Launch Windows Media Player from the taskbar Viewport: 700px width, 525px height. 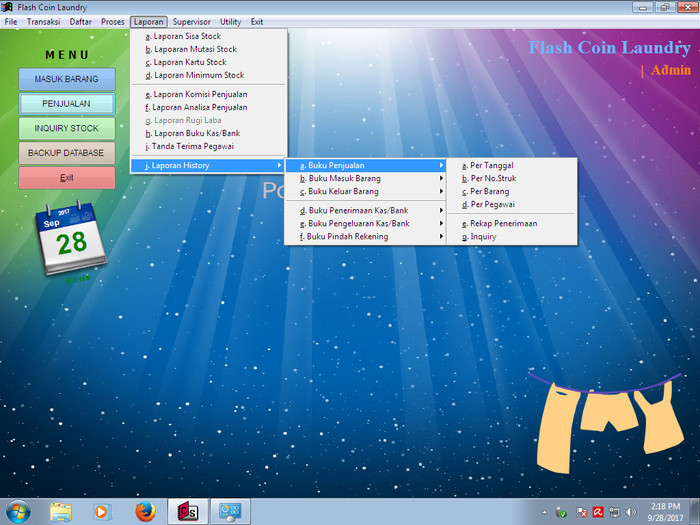pos(102,512)
